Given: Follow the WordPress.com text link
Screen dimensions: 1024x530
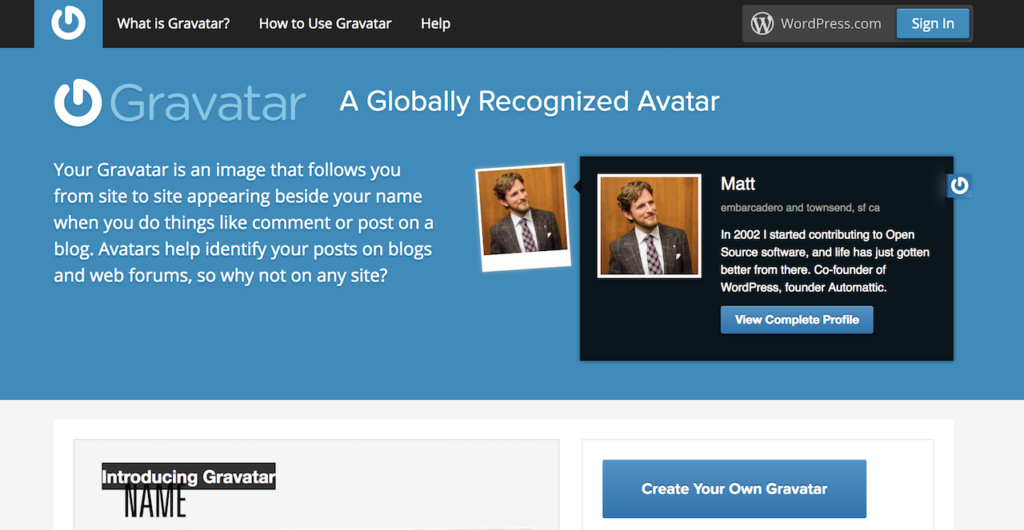Looking at the screenshot, I should [x=831, y=23].
